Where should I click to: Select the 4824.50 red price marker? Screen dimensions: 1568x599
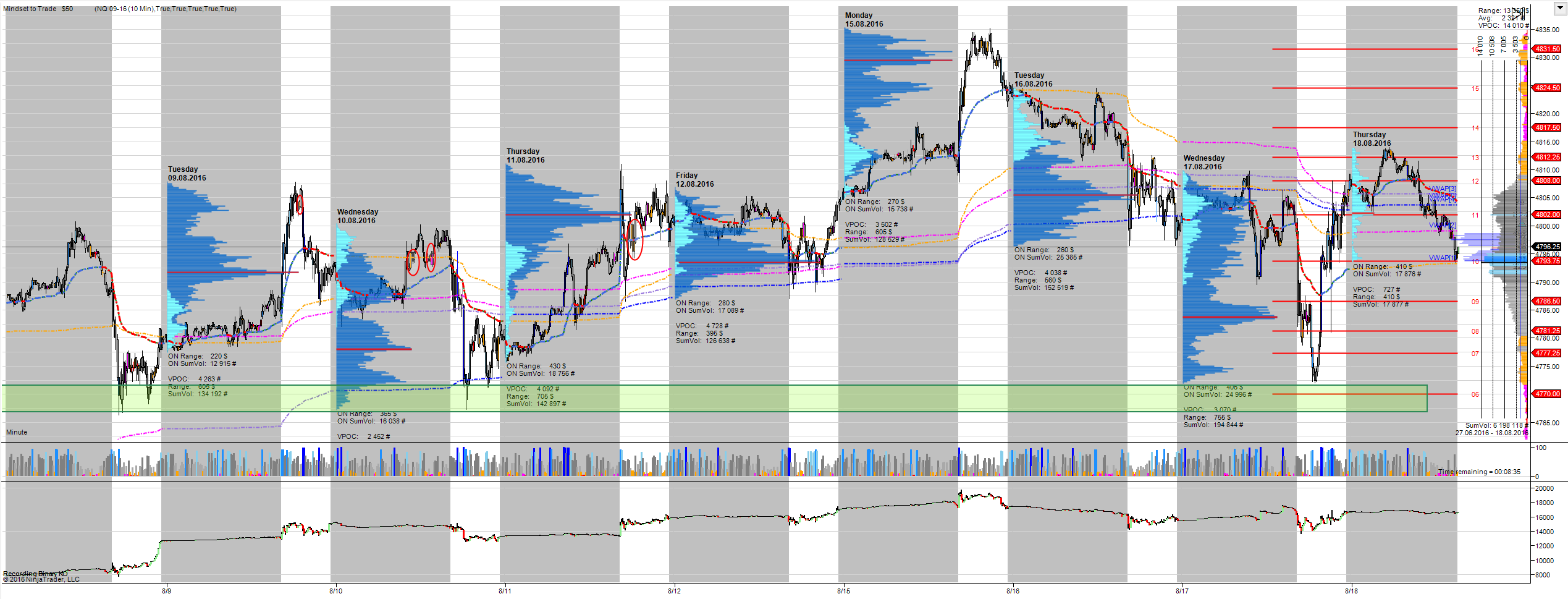1548,88
